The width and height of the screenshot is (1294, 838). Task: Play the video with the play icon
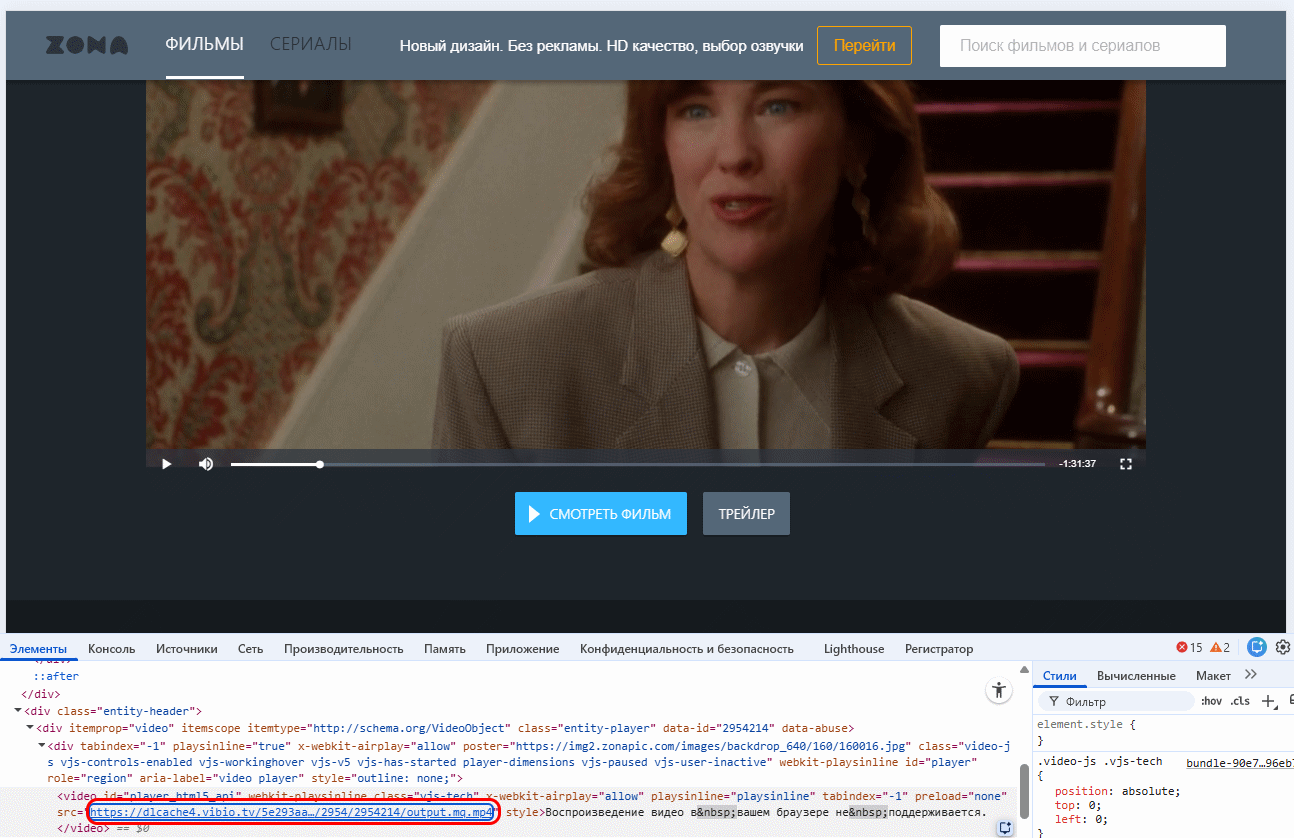[x=167, y=464]
